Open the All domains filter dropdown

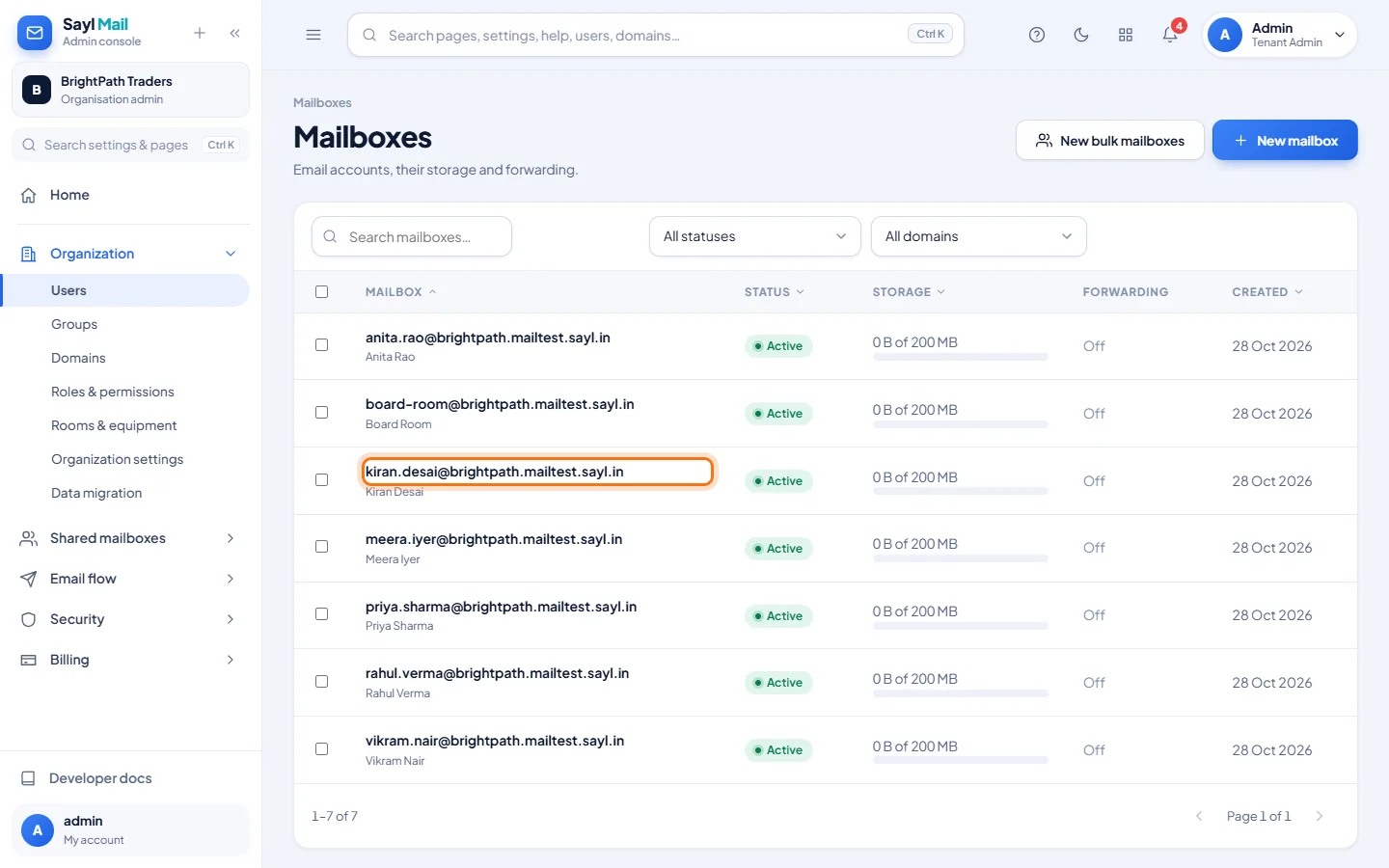point(979,236)
